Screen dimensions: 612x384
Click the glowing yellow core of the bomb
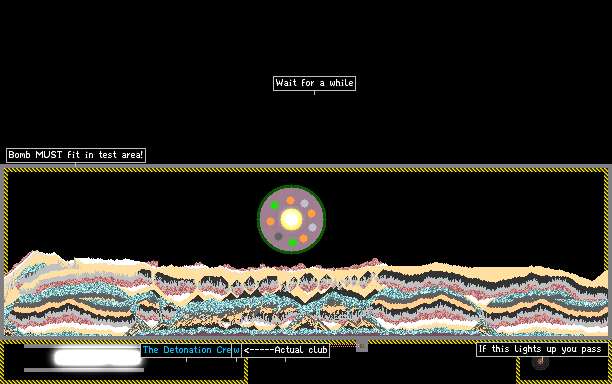point(291,219)
